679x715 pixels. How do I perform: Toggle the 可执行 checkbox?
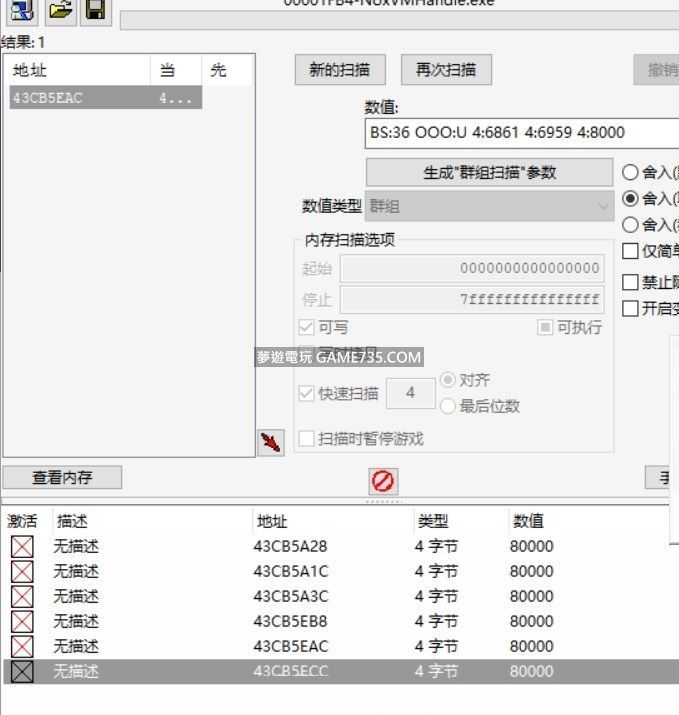545,327
